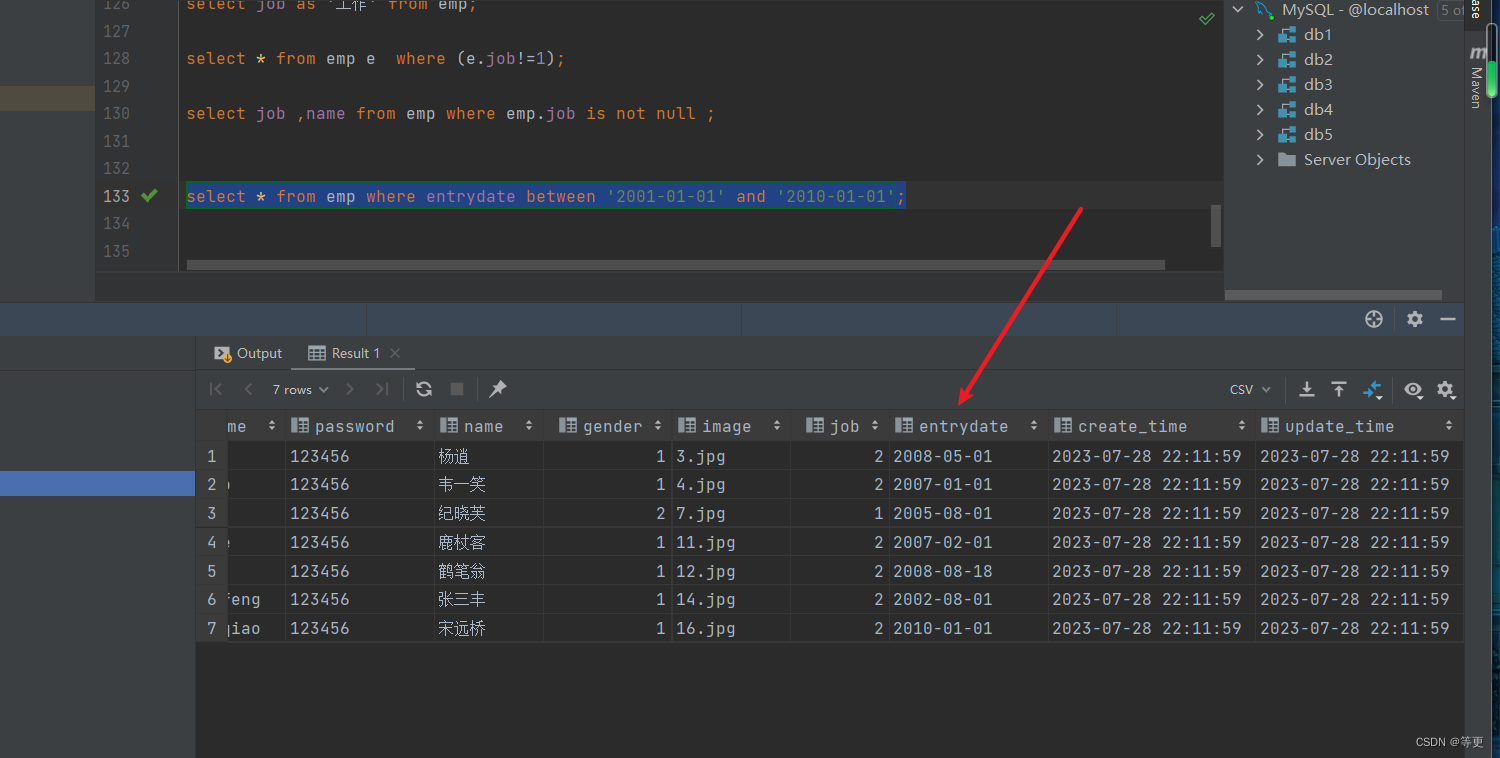Viewport: 1500px width, 758px height.
Task: Collapse the MySQL - @localhost node
Action: click(1238, 9)
